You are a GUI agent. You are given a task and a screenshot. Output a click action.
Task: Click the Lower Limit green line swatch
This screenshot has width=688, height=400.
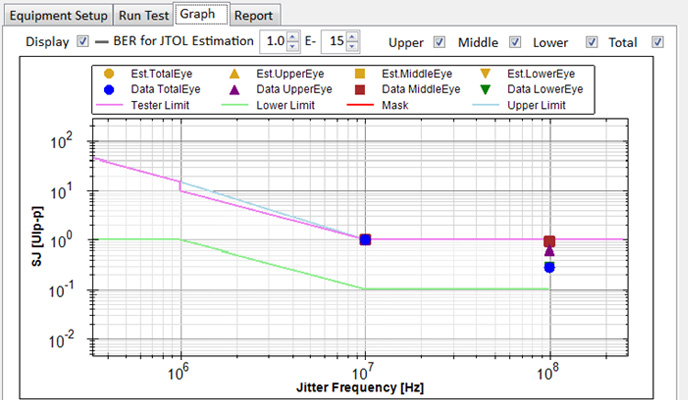coord(235,105)
